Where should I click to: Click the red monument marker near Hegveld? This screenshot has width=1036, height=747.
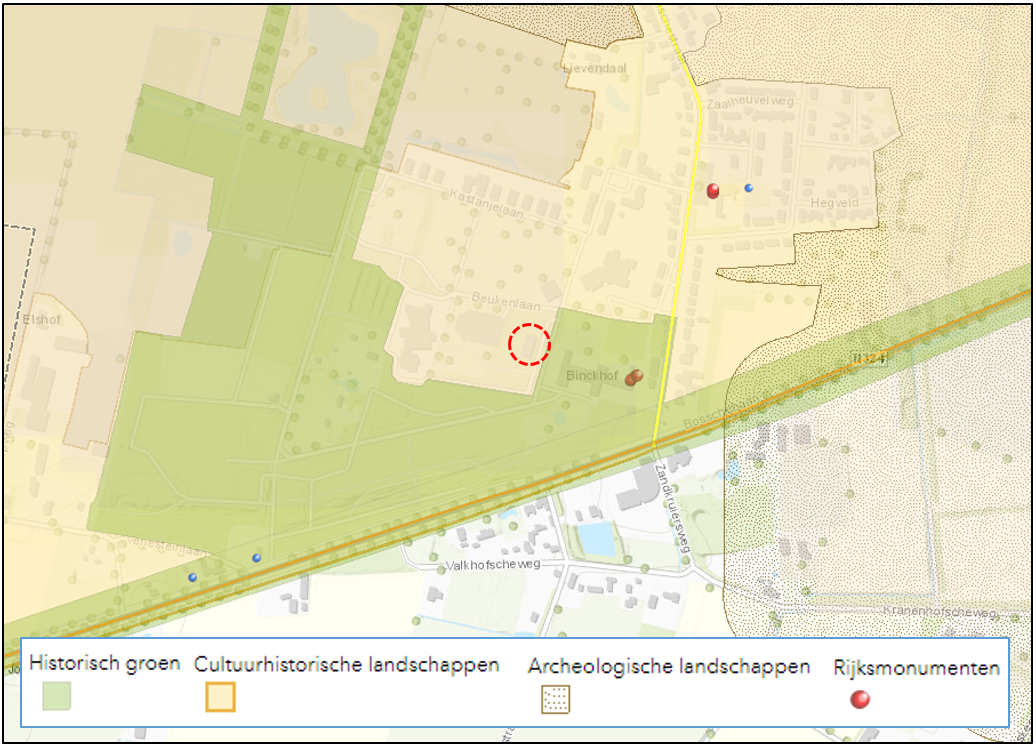click(713, 191)
